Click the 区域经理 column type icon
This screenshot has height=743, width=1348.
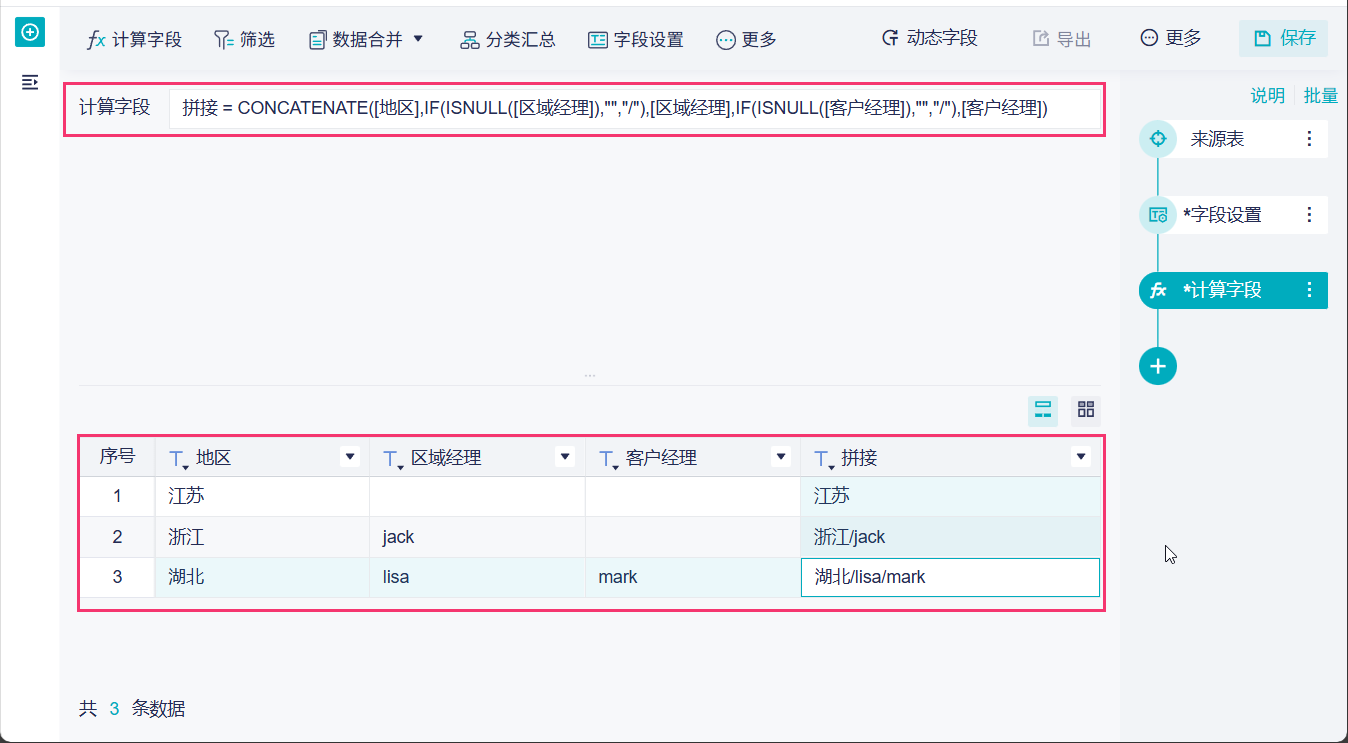click(x=393, y=459)
